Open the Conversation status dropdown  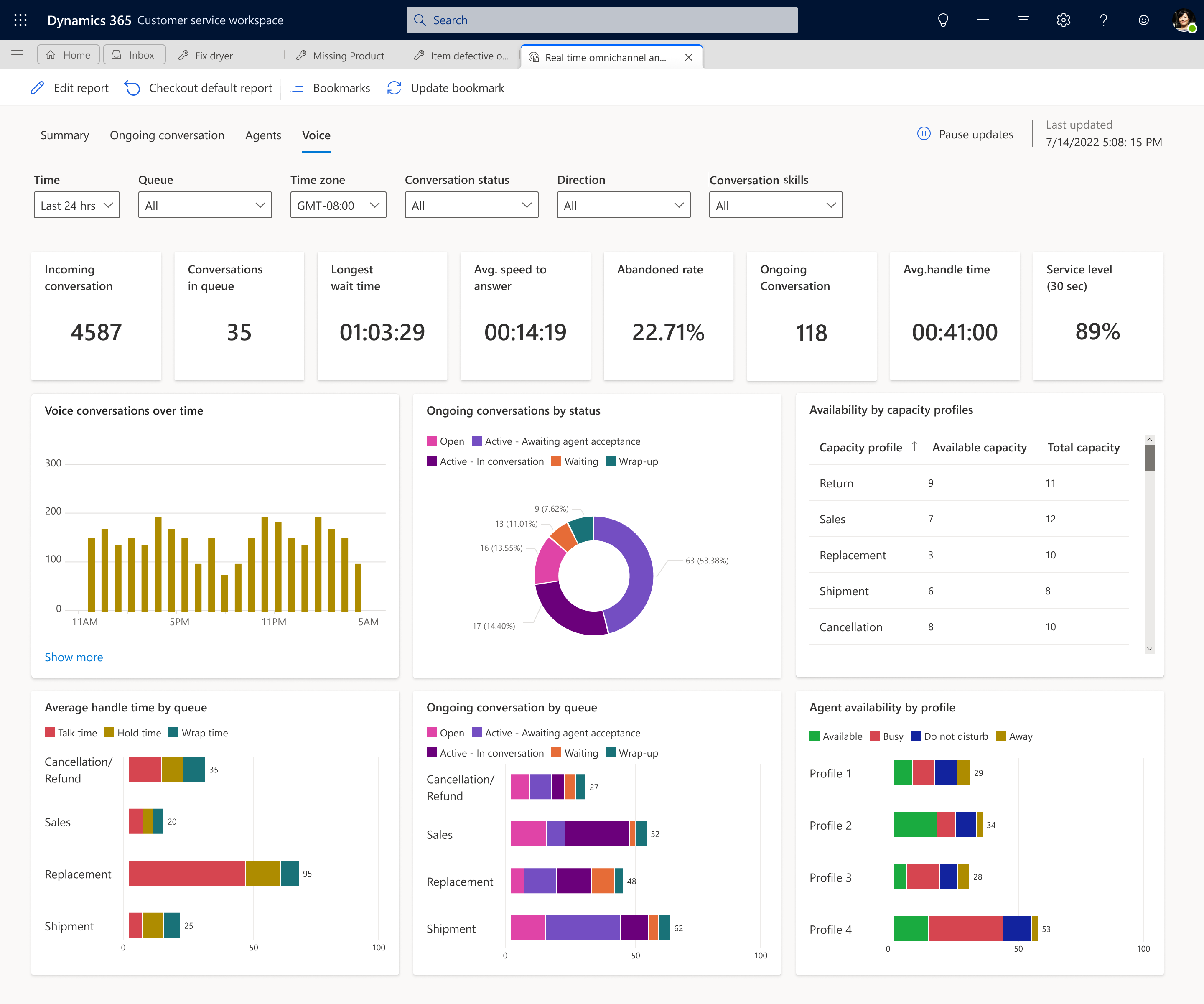click(471, 205)
